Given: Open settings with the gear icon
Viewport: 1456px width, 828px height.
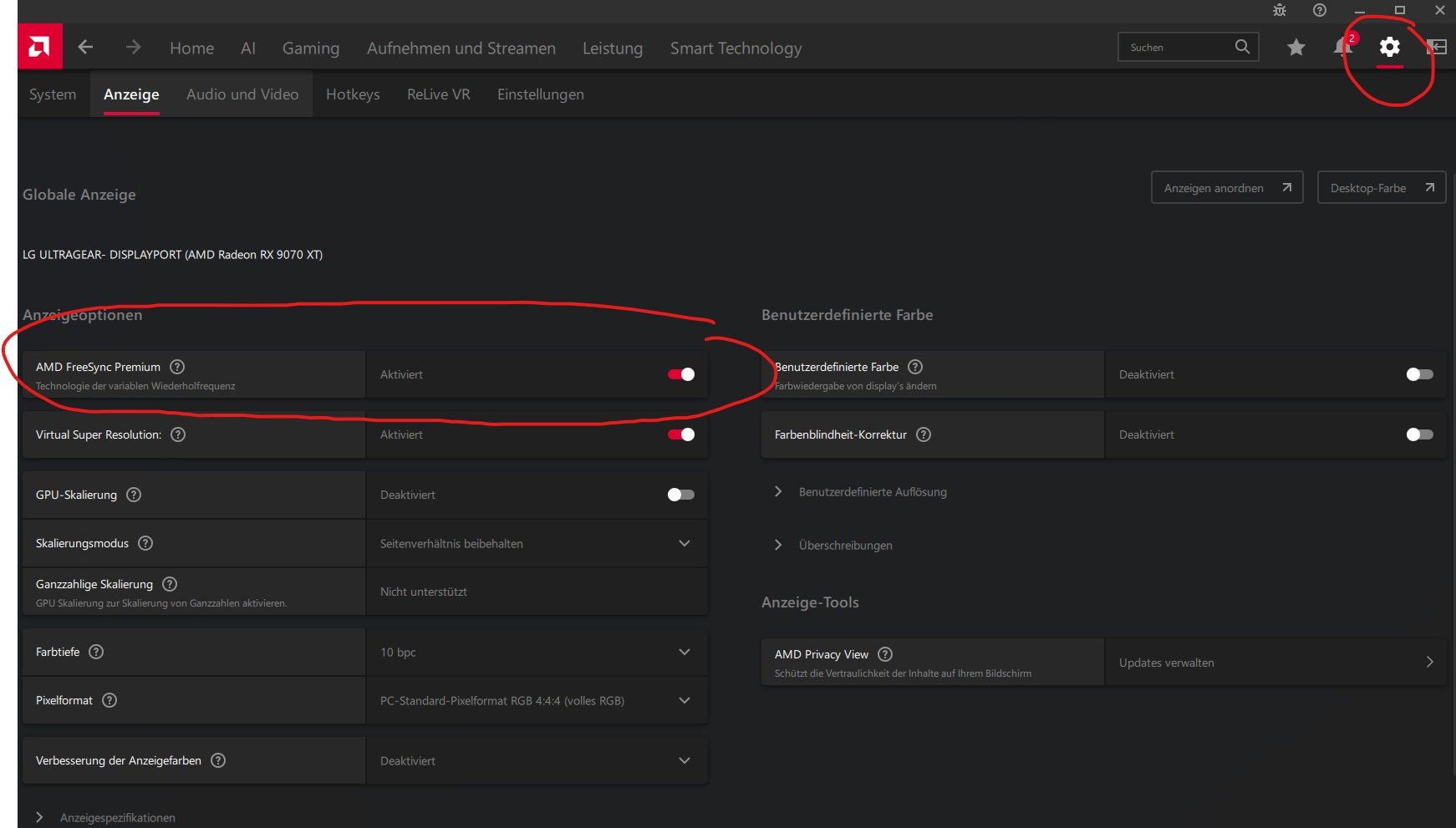Looking at the screenshot, I should tap(1389, 47).
